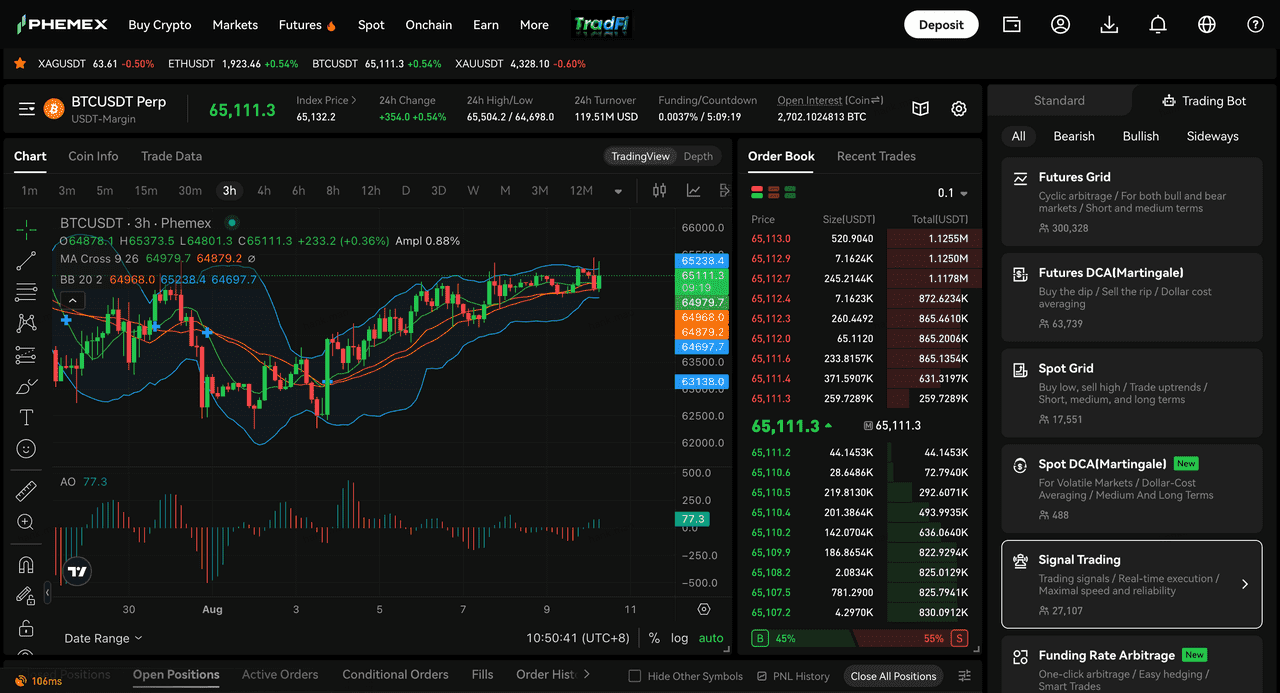Open the user account profile icon

1061,24
